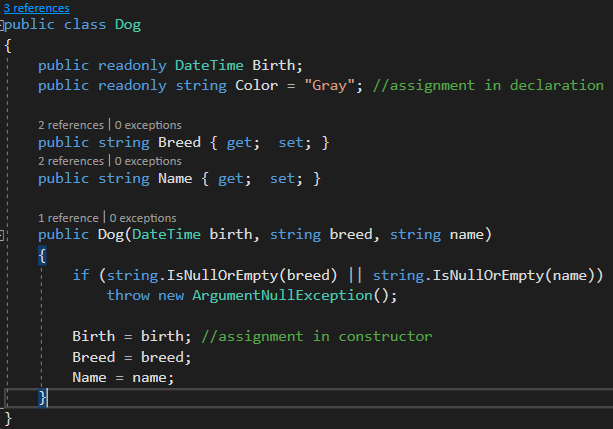Viewport: 613px width, 429px height.
Task: Click the Dog constructor name
Action: [111, 235]
